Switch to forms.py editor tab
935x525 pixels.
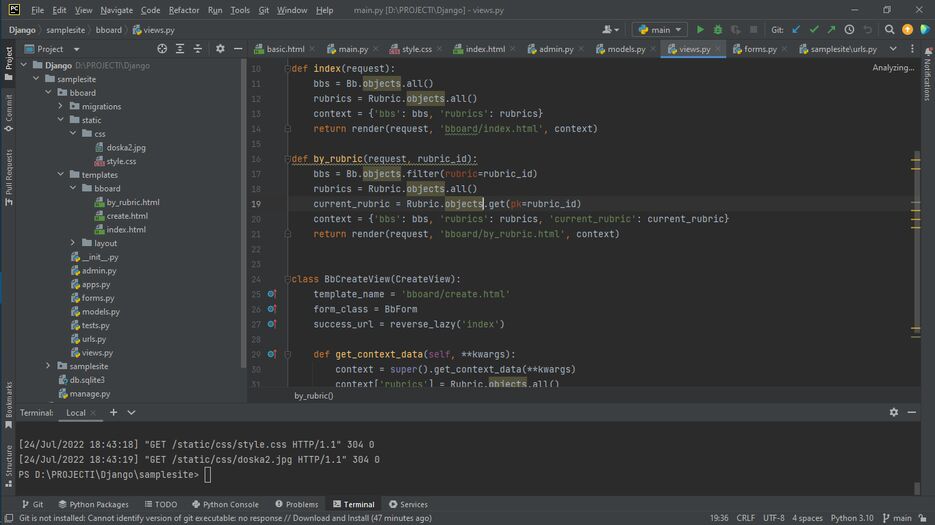[x=760, y=49]
